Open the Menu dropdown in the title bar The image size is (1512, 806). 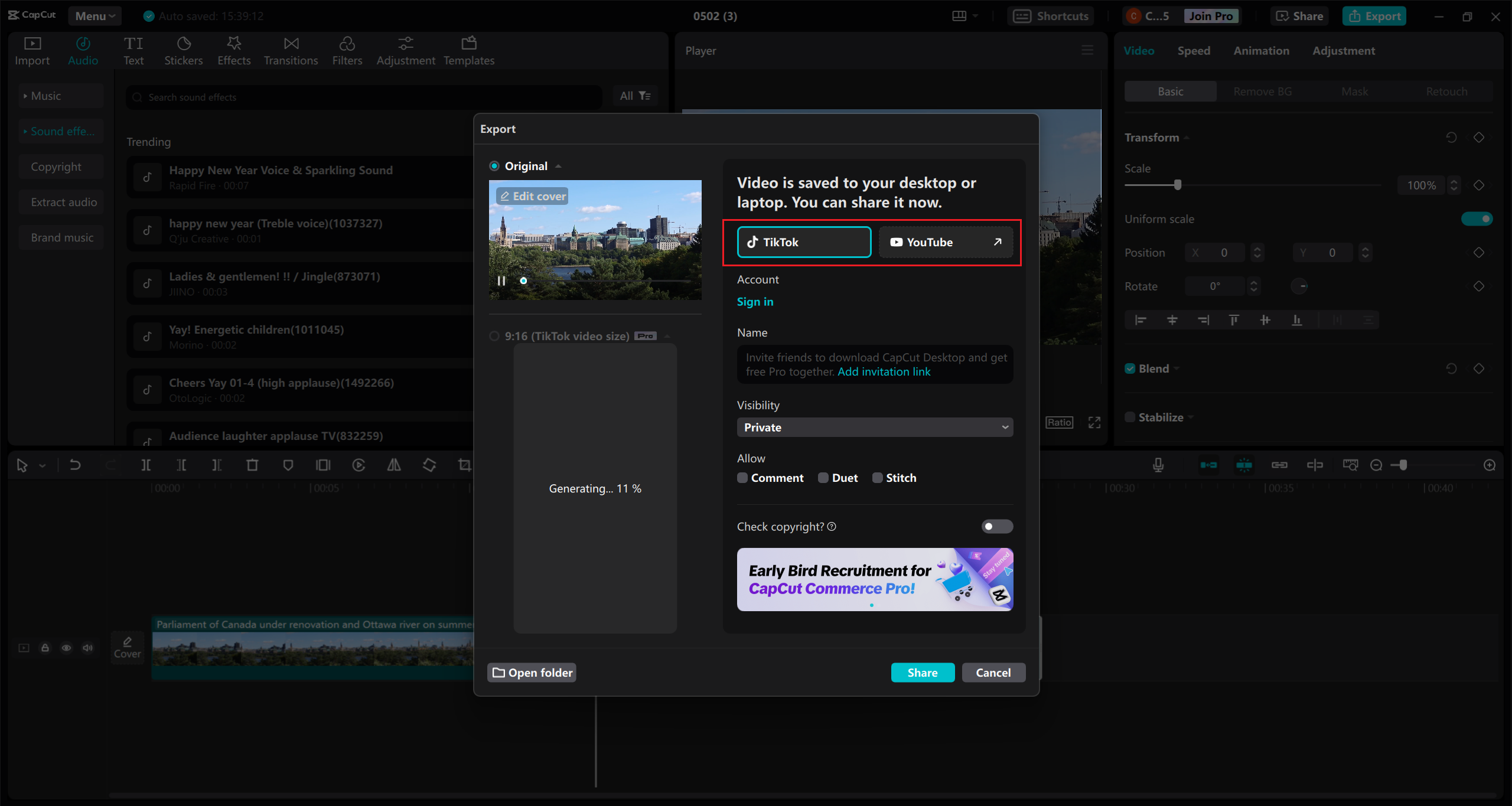point(94,16)
